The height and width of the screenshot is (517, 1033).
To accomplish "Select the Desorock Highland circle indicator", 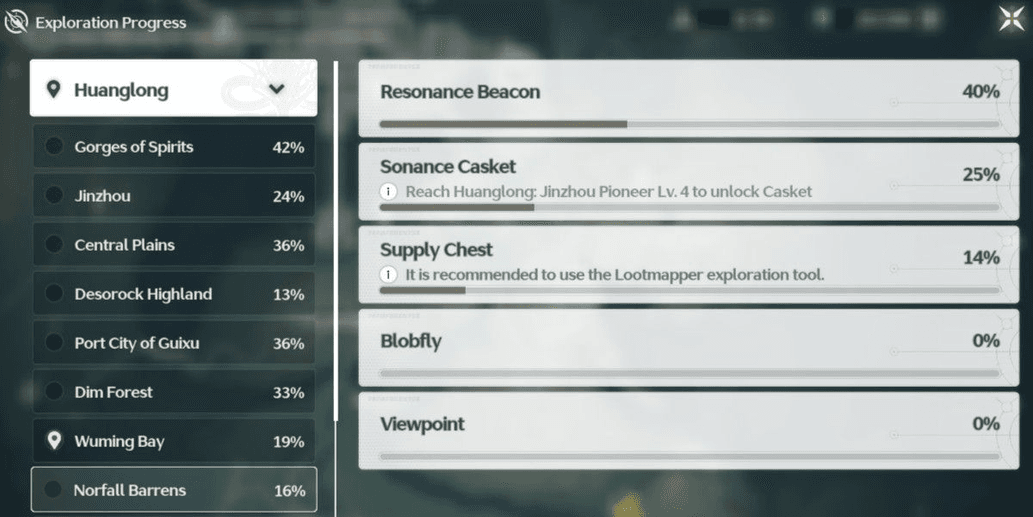I will (54, 293).
